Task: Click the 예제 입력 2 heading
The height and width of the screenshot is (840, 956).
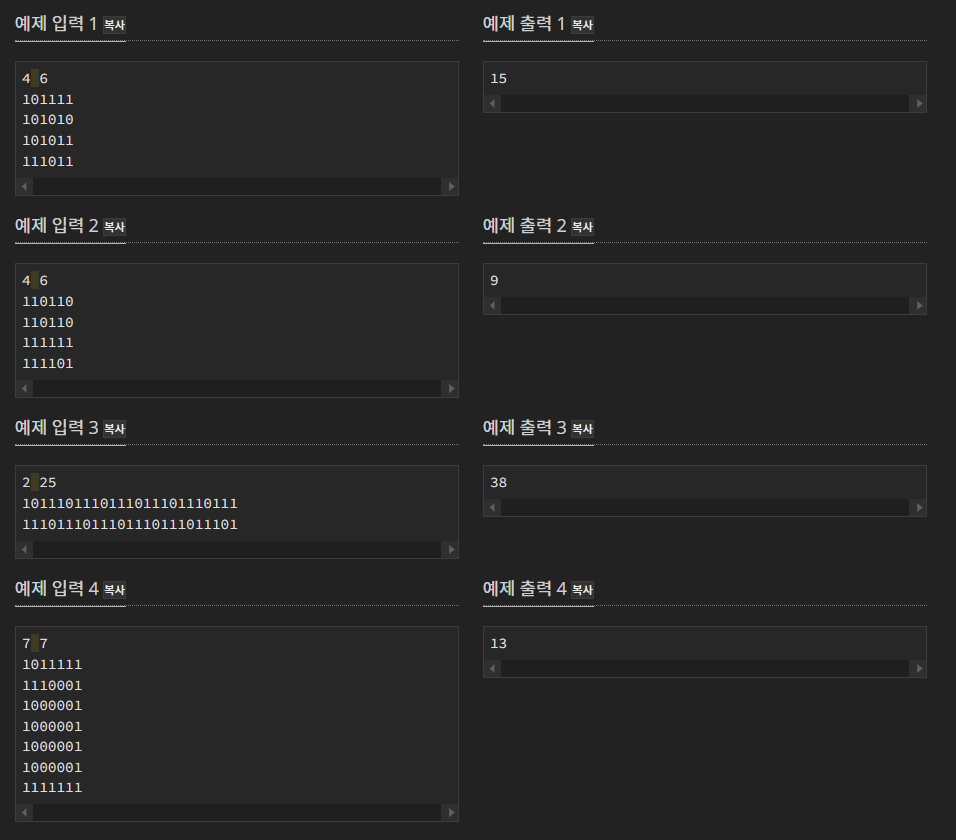Action: pos(56,226)
